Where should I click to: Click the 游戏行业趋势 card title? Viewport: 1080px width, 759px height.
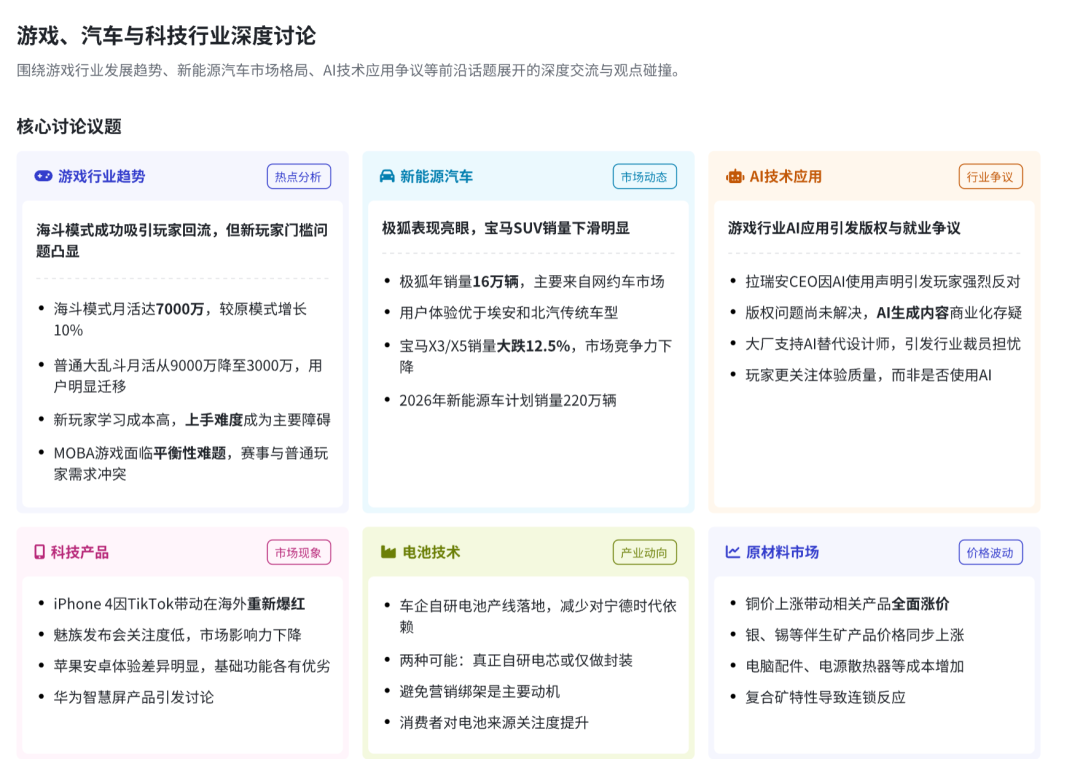(x=101, y=176)
